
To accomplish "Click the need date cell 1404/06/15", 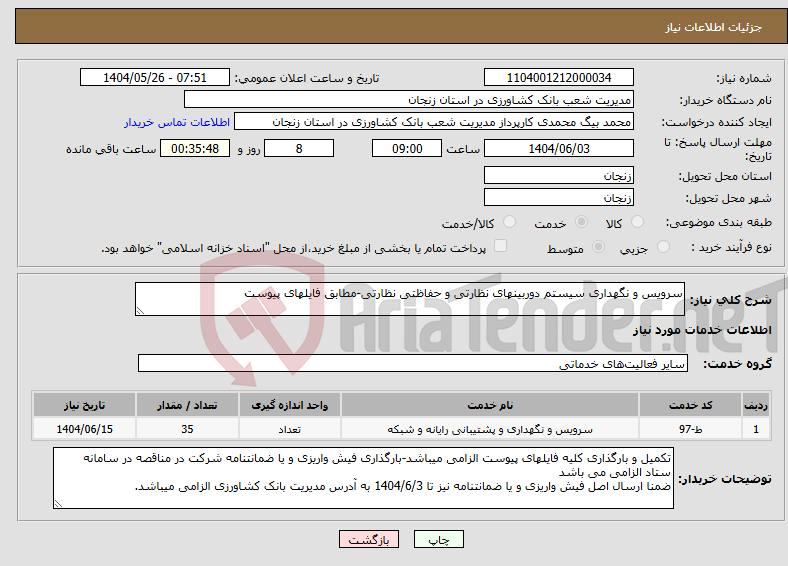I will tap(84, 429).
